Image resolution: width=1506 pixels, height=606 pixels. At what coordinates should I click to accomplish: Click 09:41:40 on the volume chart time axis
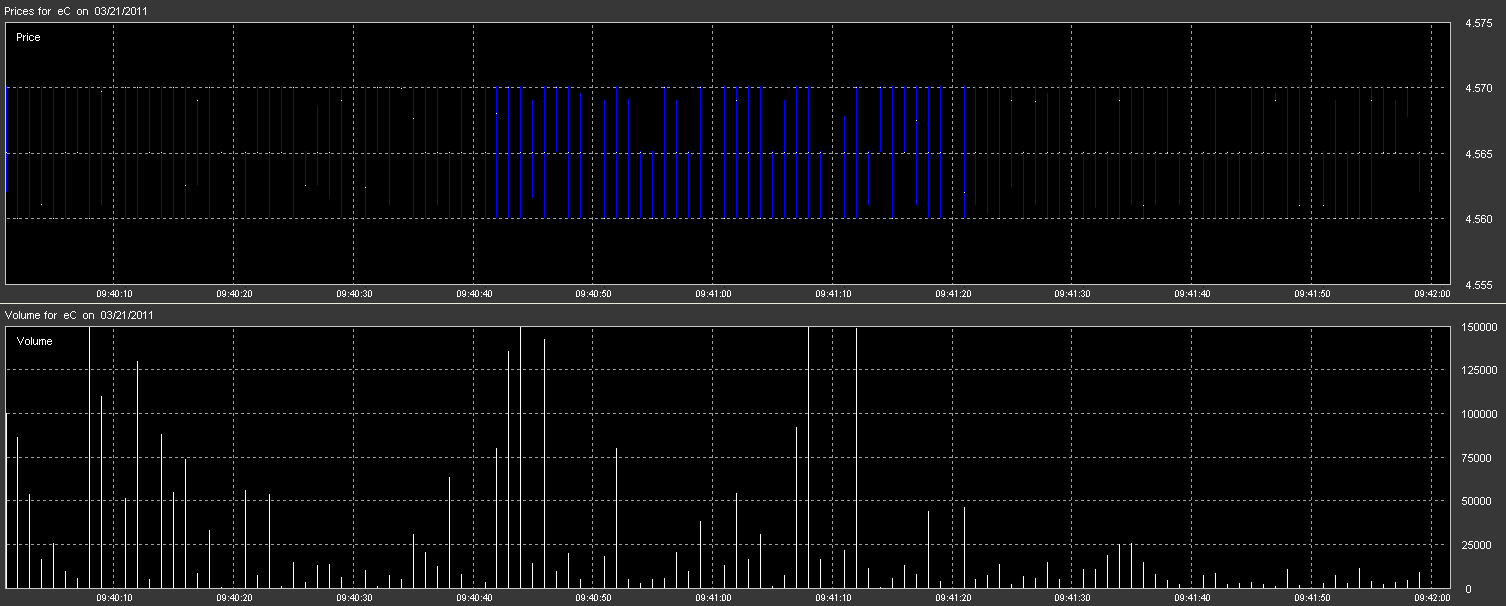[1192, 598]
